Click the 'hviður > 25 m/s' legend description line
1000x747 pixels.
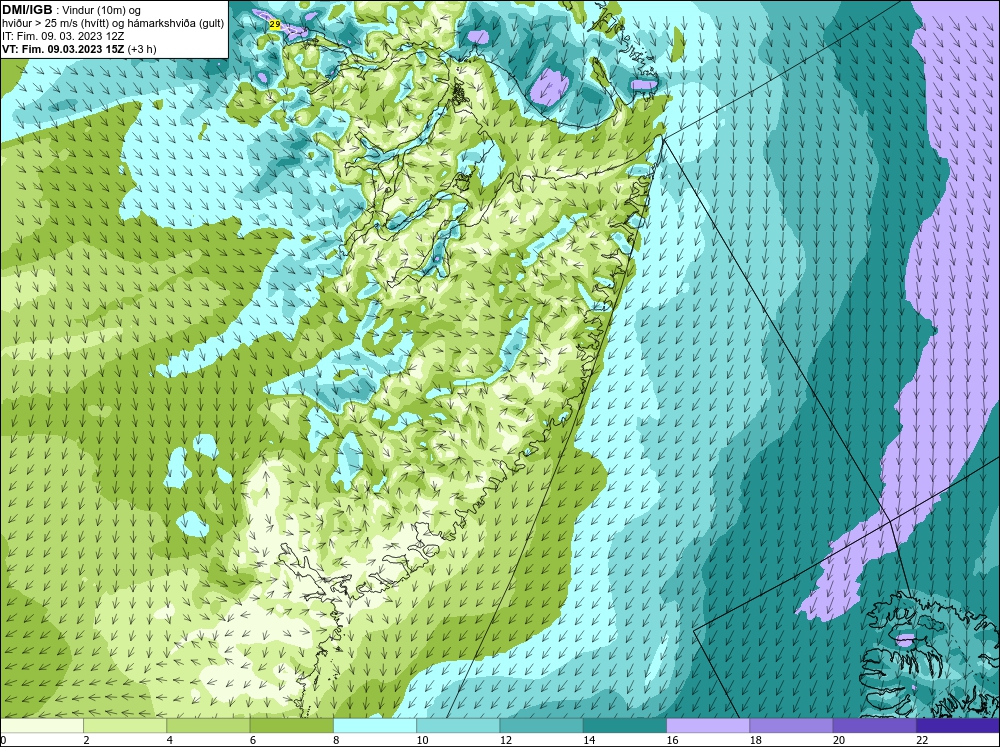pyautogui.click(x=113, y=24)
